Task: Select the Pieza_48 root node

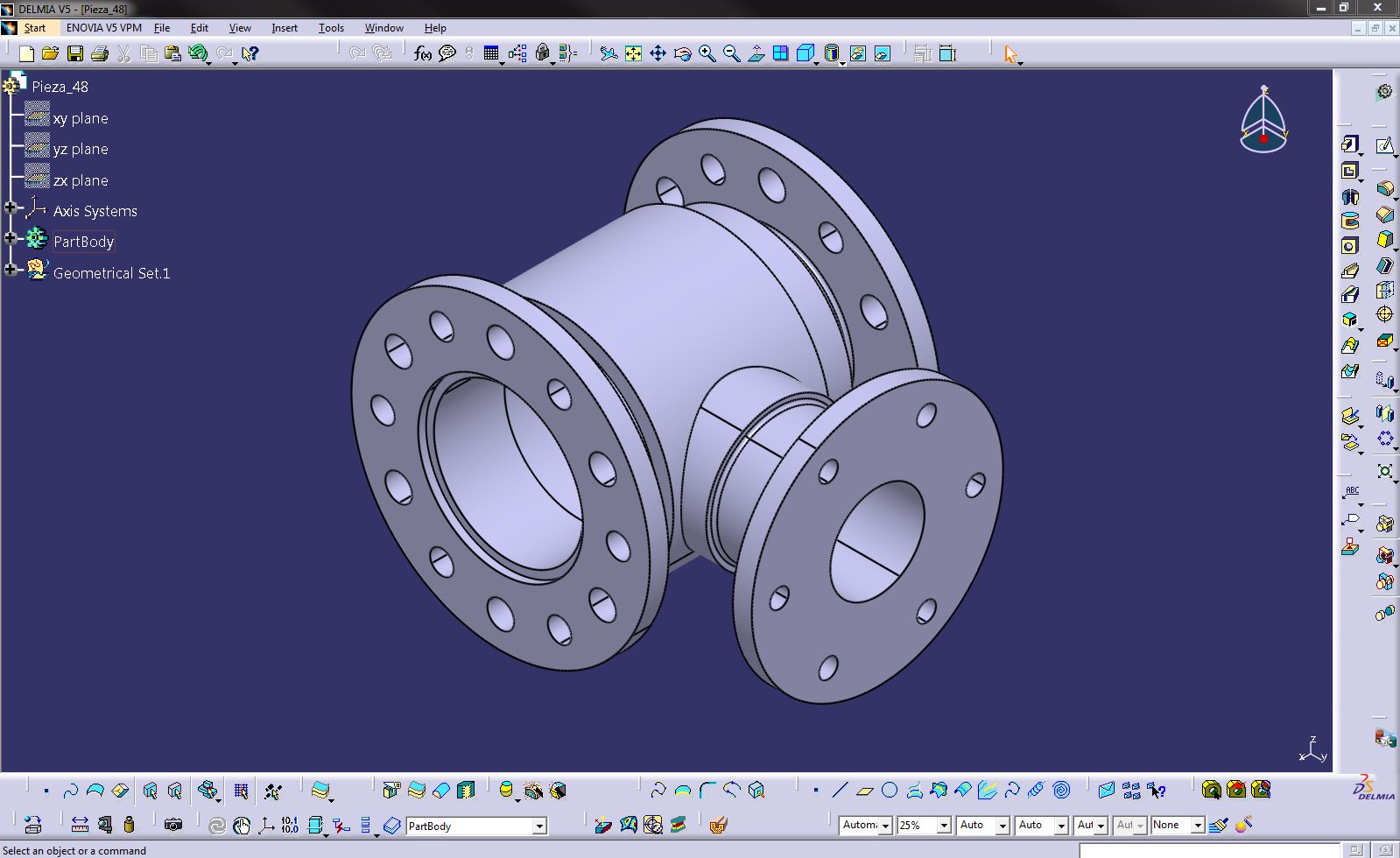Action: click(x=60, y=87)
